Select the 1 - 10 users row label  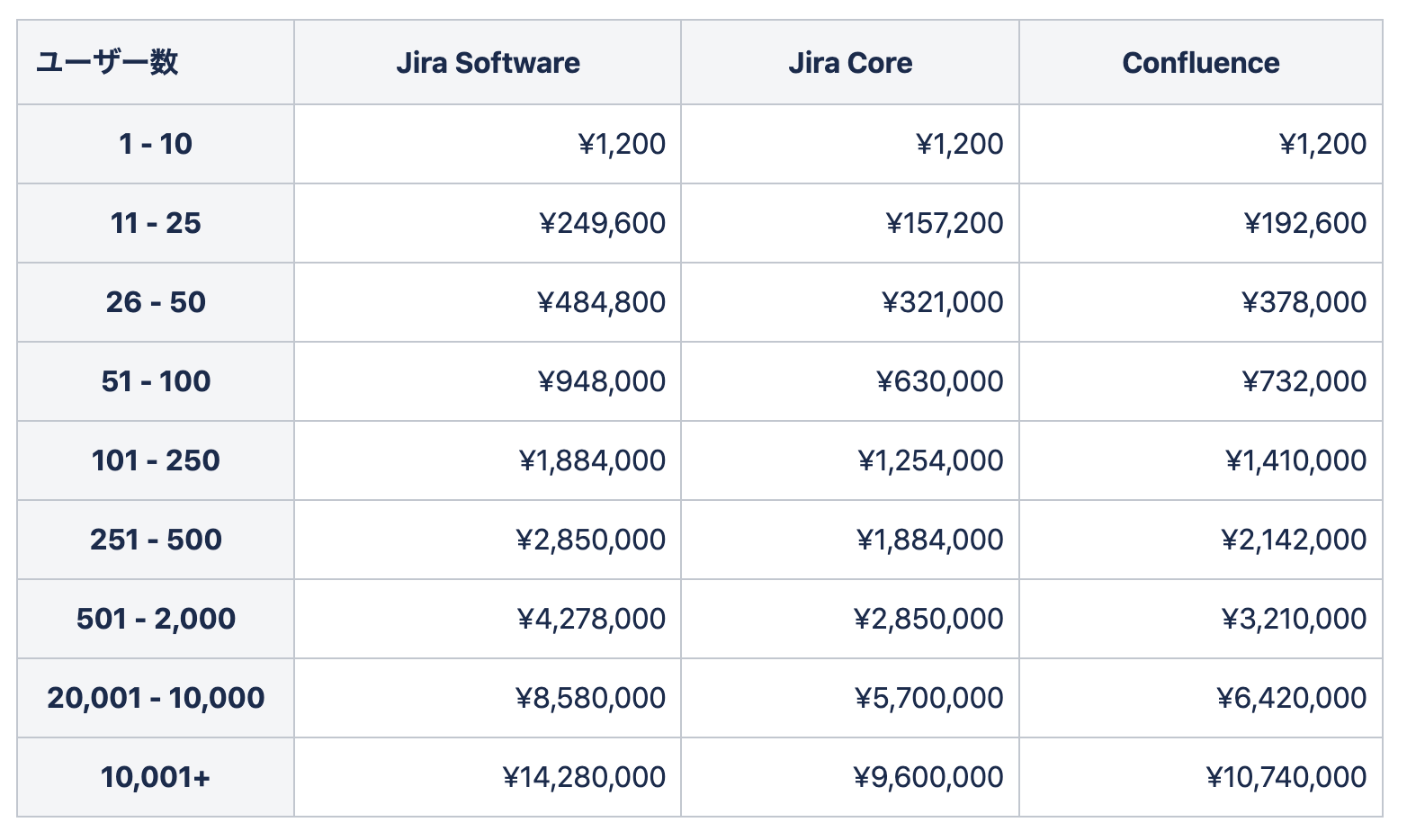[x=156, y=144]
